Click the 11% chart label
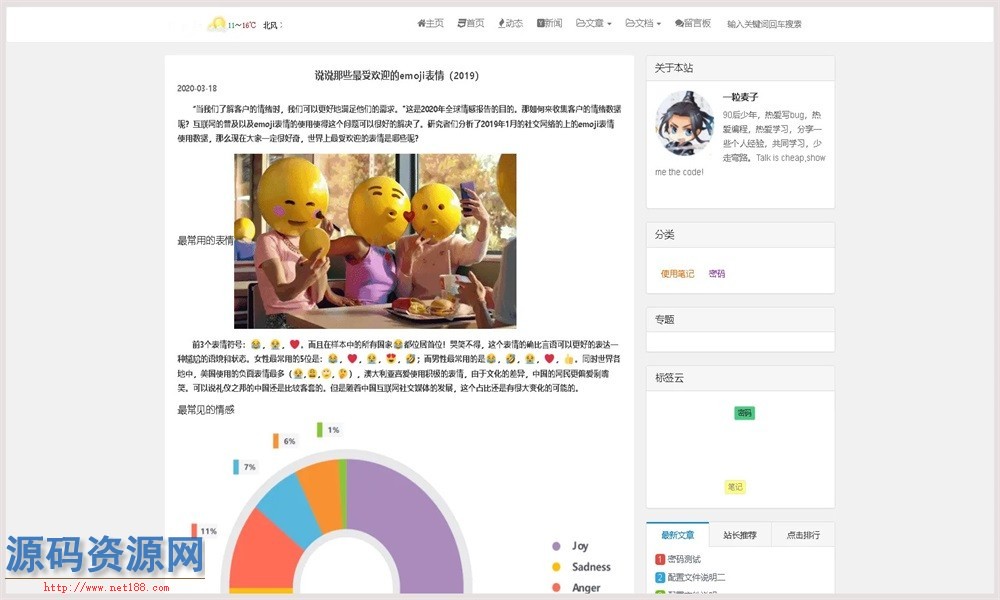This screenshot has width=1000, height=600. 209,531
